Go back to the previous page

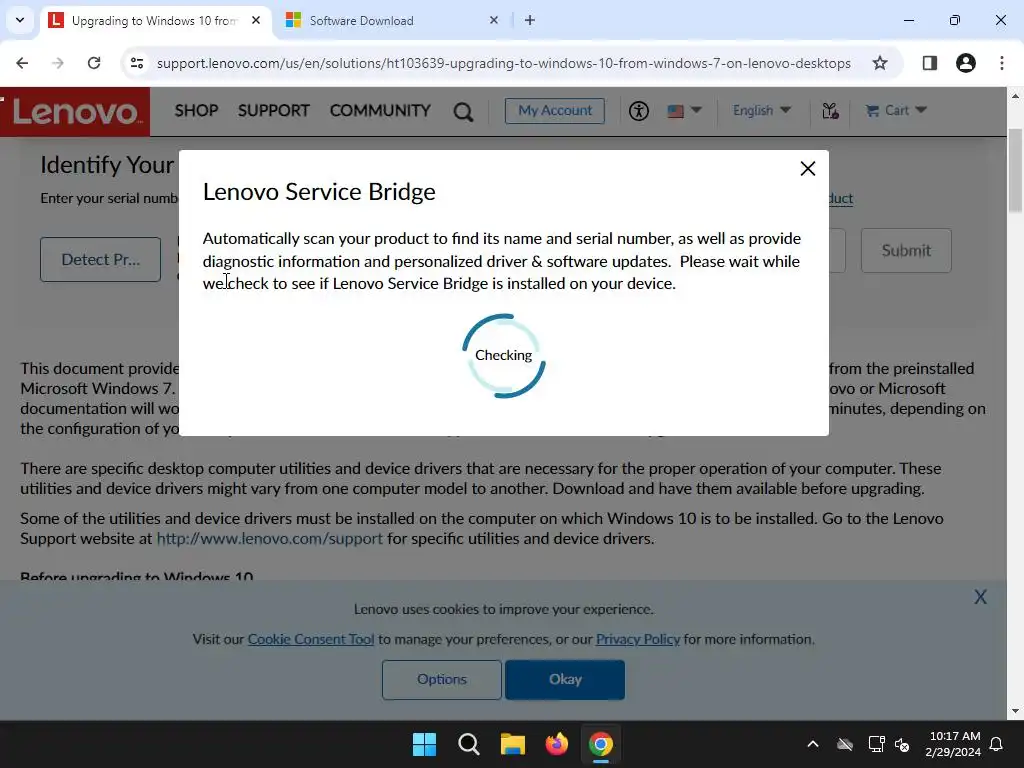22,63
